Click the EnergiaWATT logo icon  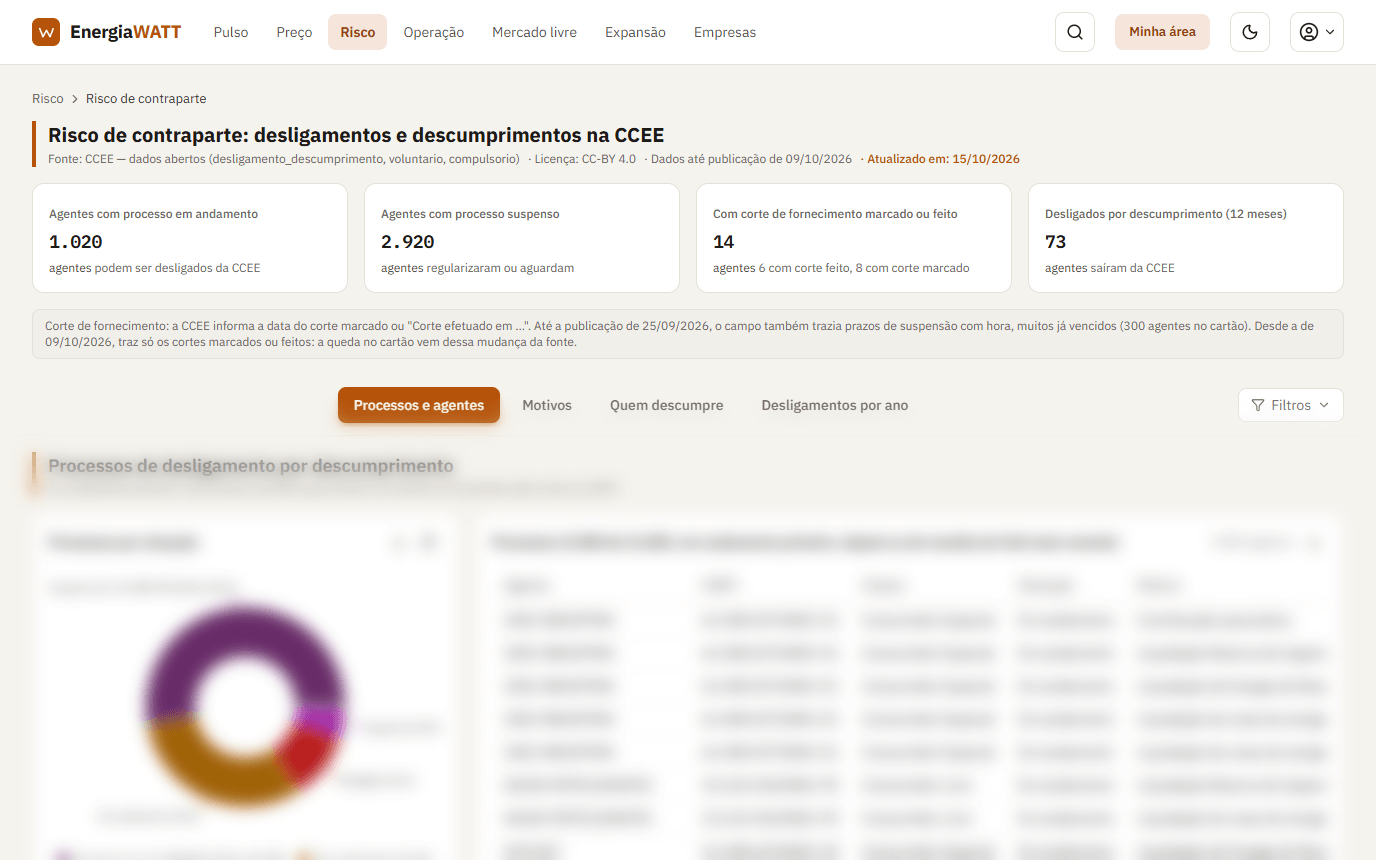coord(46,32)
